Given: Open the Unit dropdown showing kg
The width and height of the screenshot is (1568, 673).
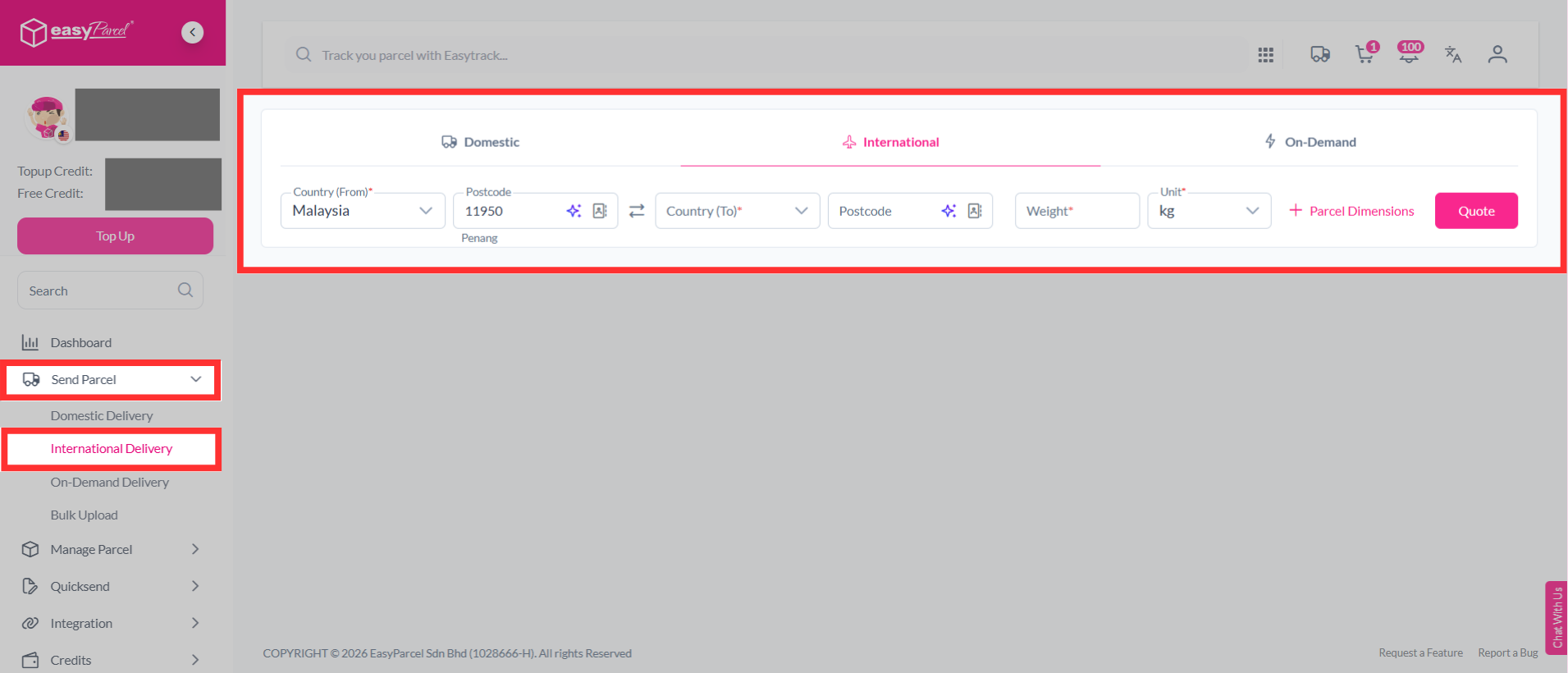Looking at the screenshot, I should 1209,211.
